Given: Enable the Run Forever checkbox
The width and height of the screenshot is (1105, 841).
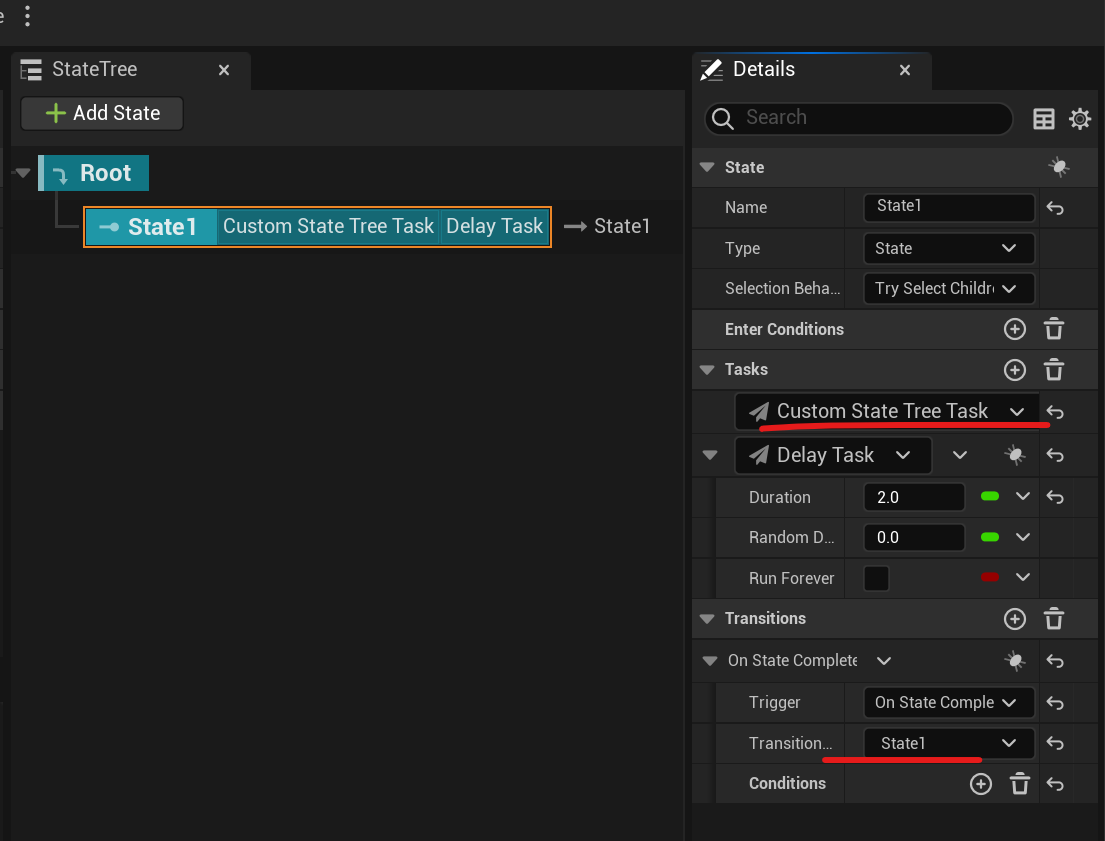Looking at the screenshot, I should [x=876, y=578].
